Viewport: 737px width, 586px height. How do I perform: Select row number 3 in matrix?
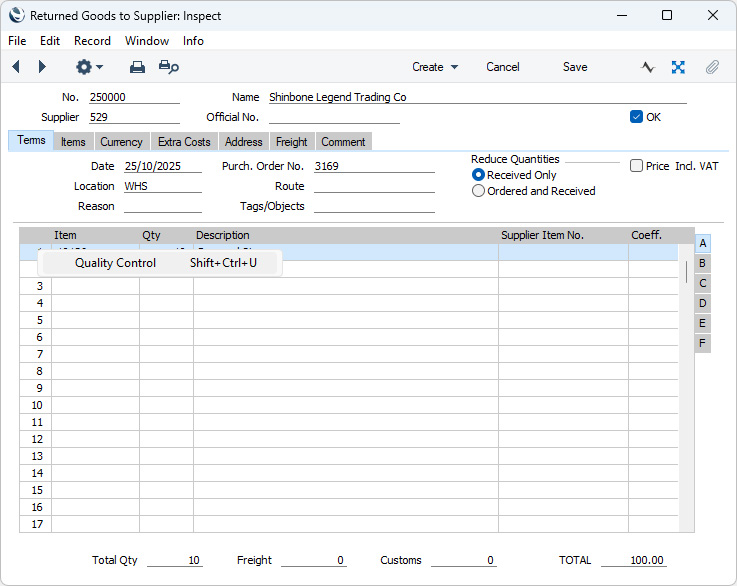coord(36,286)
